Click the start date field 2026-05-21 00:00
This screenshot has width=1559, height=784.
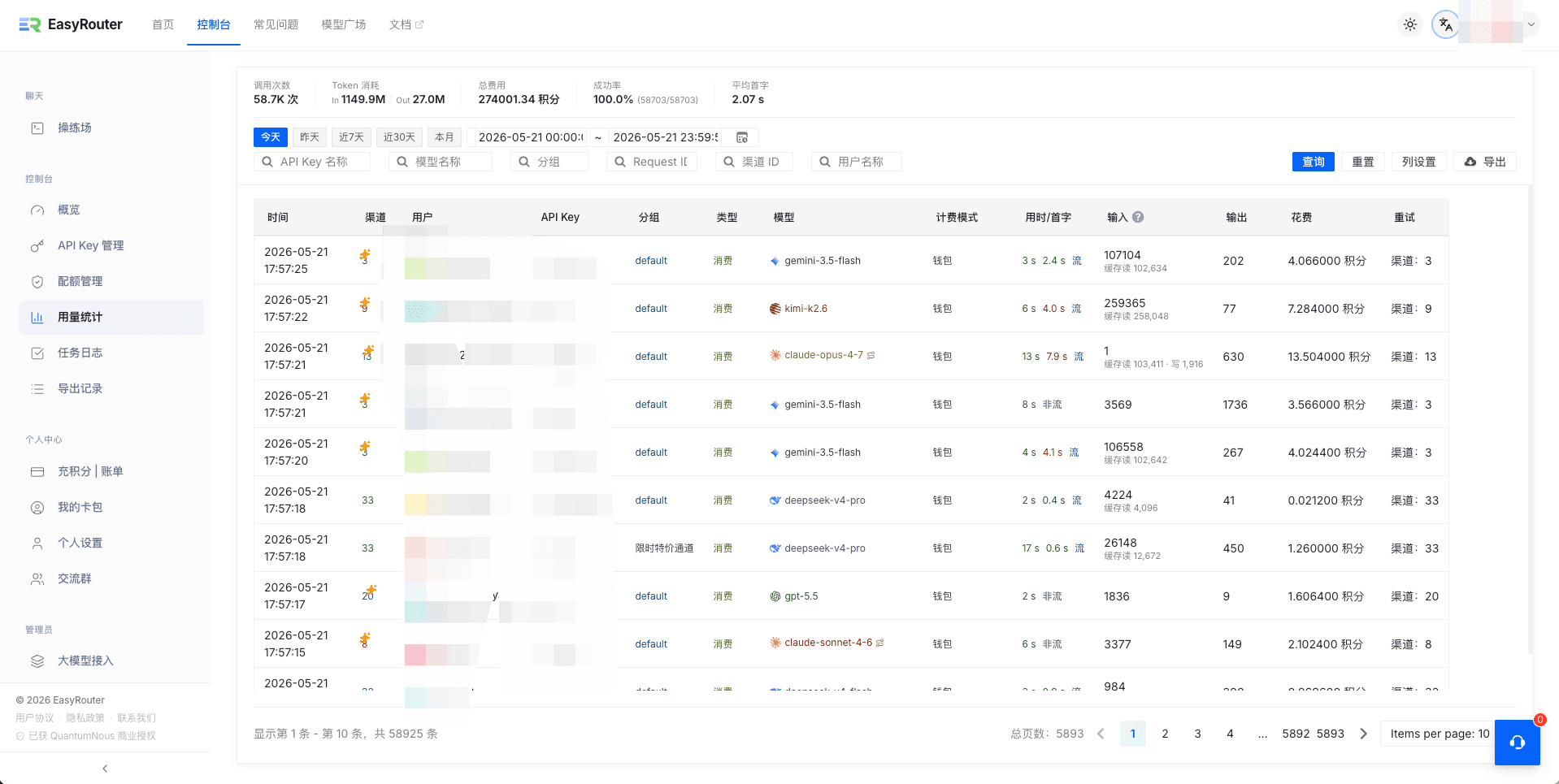(x=530, y=137)
